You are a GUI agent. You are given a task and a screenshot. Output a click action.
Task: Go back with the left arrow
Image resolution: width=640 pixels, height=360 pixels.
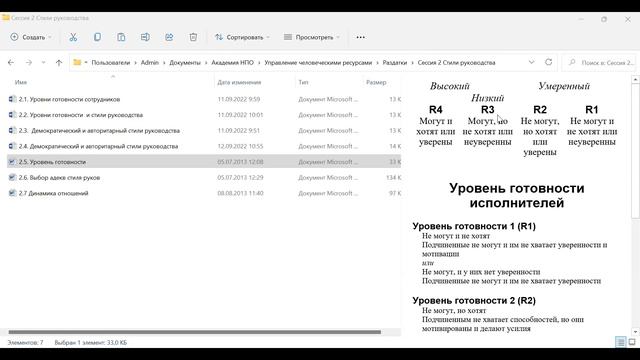(11, 62)
